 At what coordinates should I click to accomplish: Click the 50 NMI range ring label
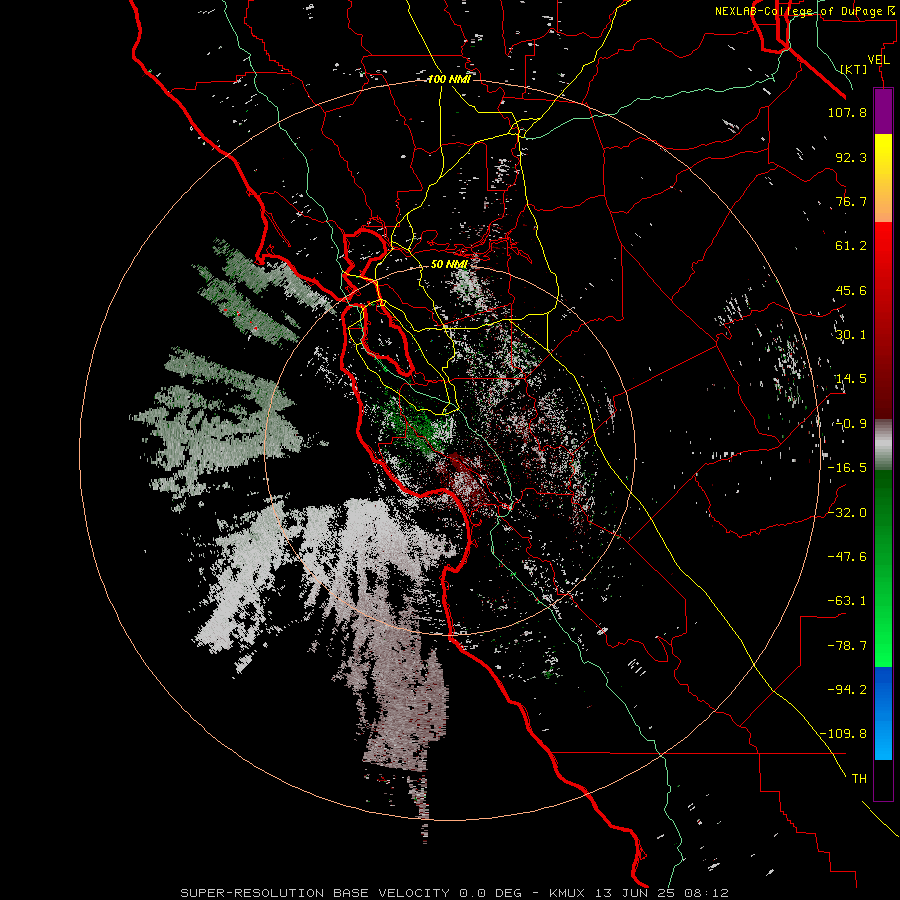[449, 264]
